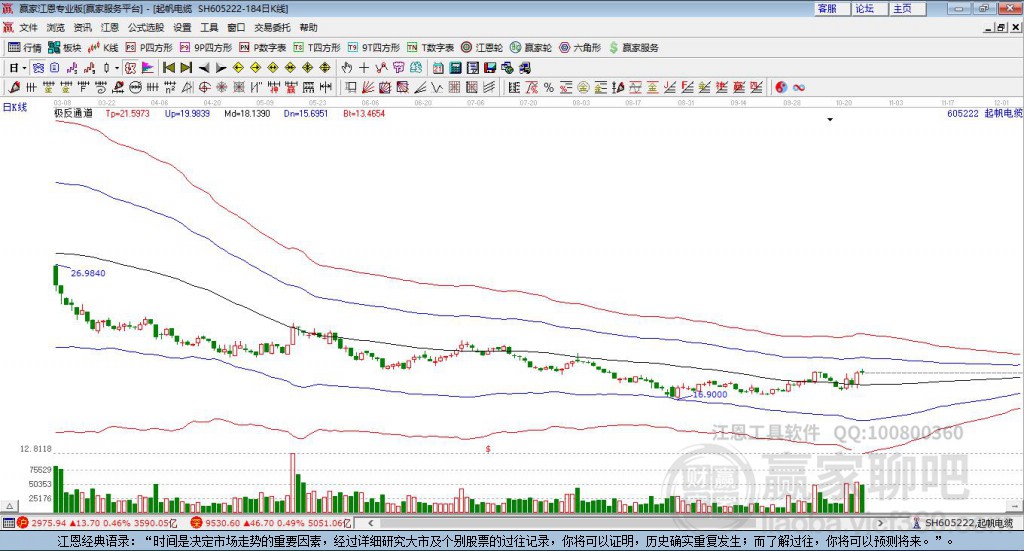
Task: Open 赢家服务 dollar-sign service
Action: click(633, 48)
